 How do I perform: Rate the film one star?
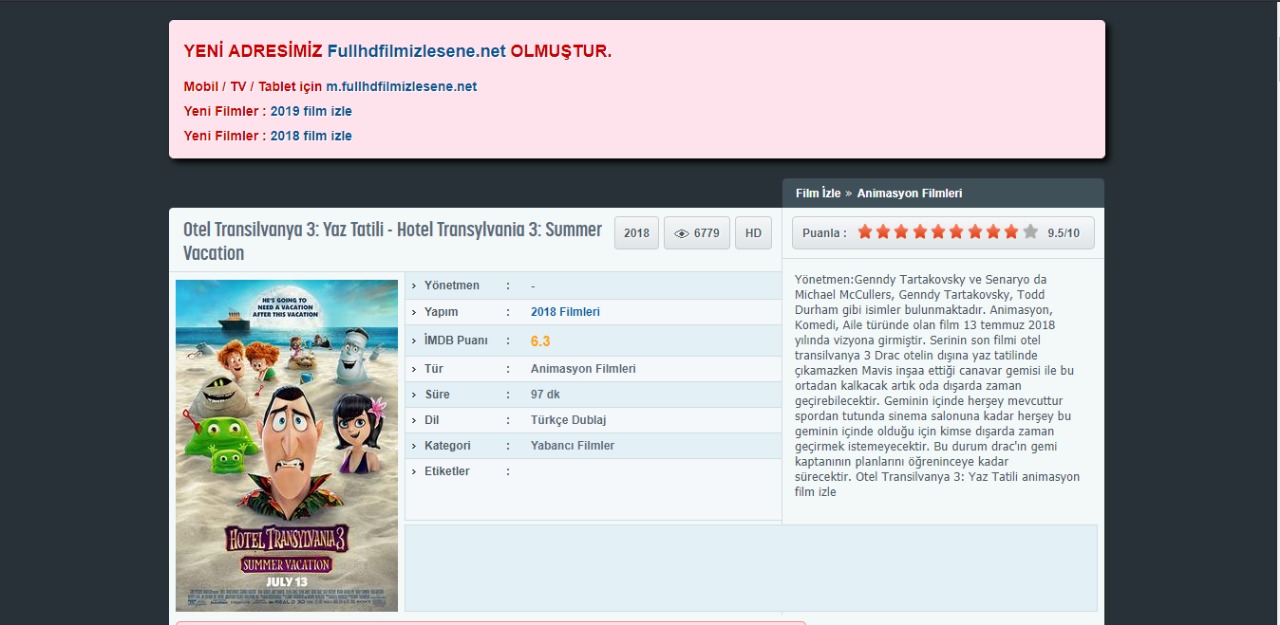point(865,232)
